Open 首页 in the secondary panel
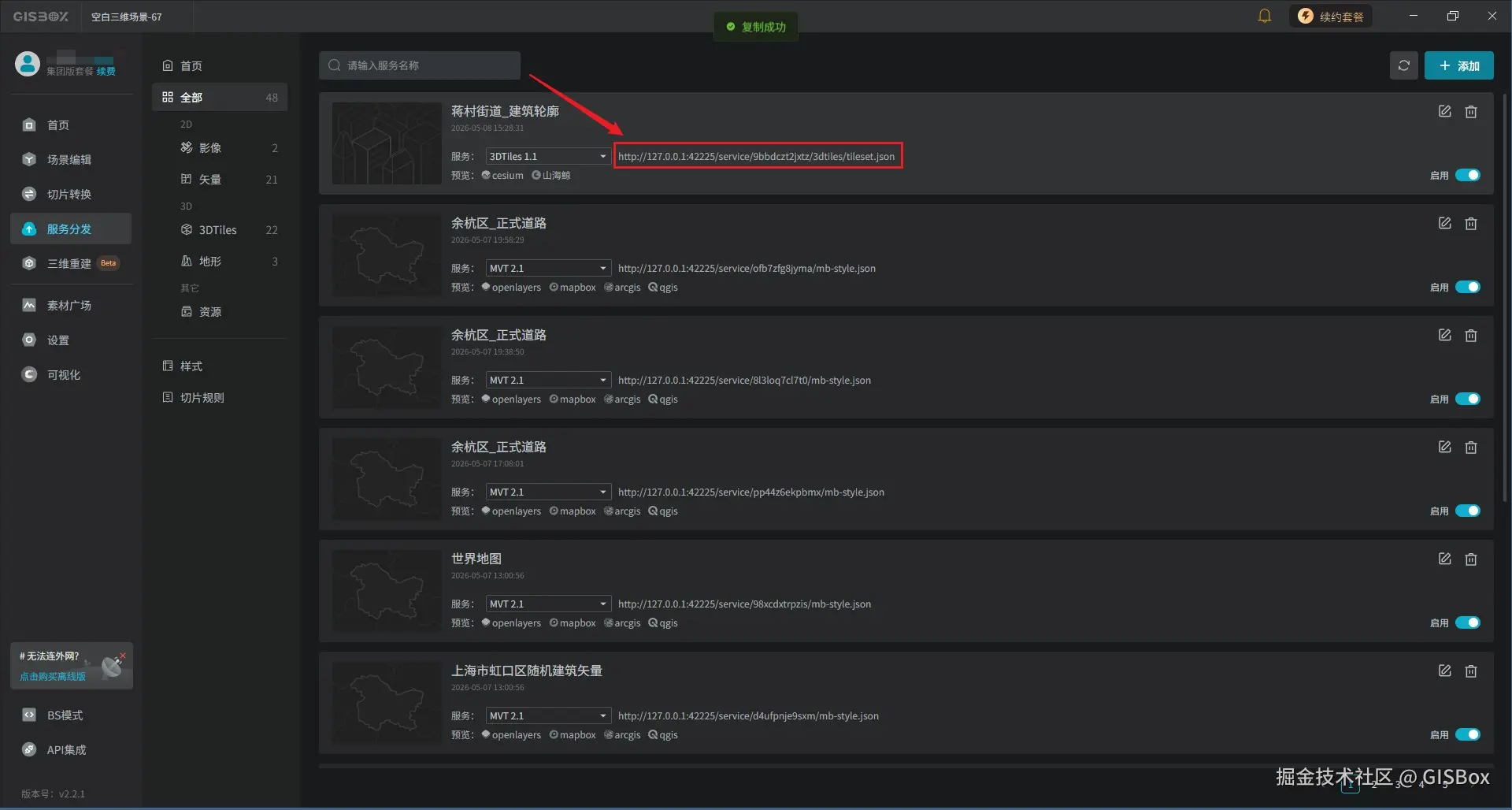 [220, 65]
